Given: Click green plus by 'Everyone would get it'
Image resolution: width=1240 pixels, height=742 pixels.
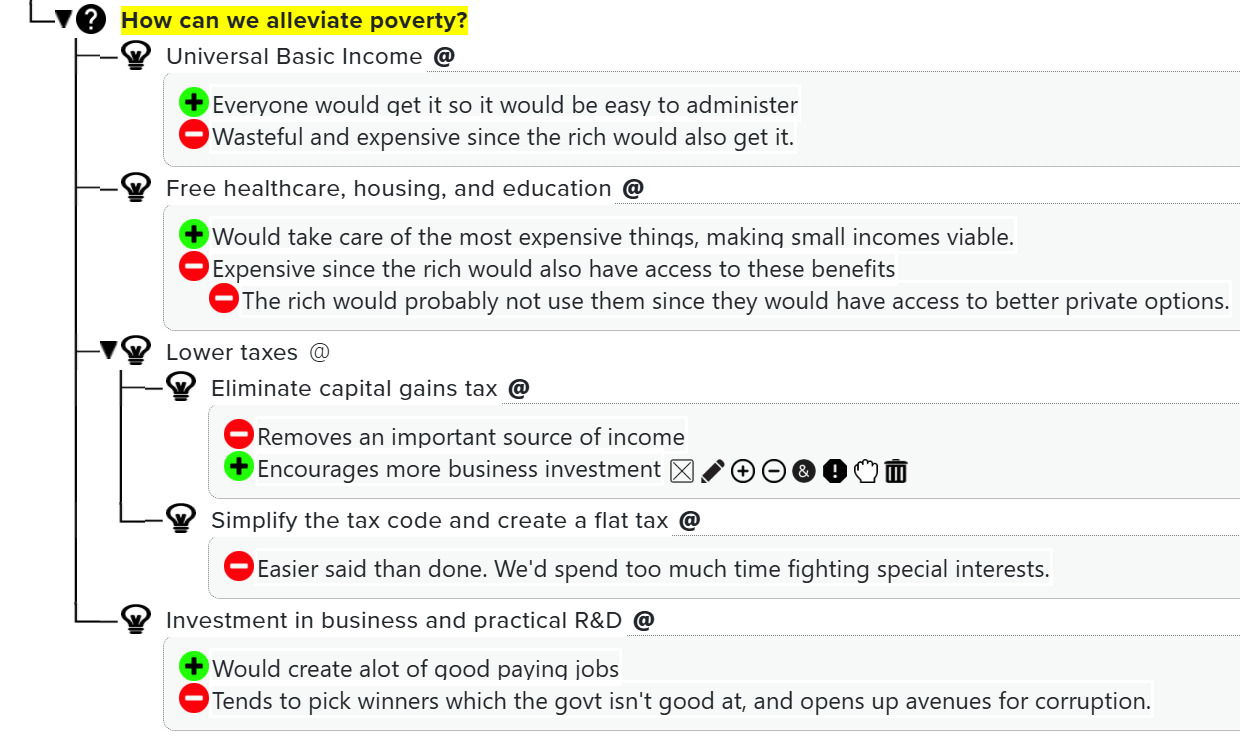Looking at the screenshot, I should (x=194, y=102).
